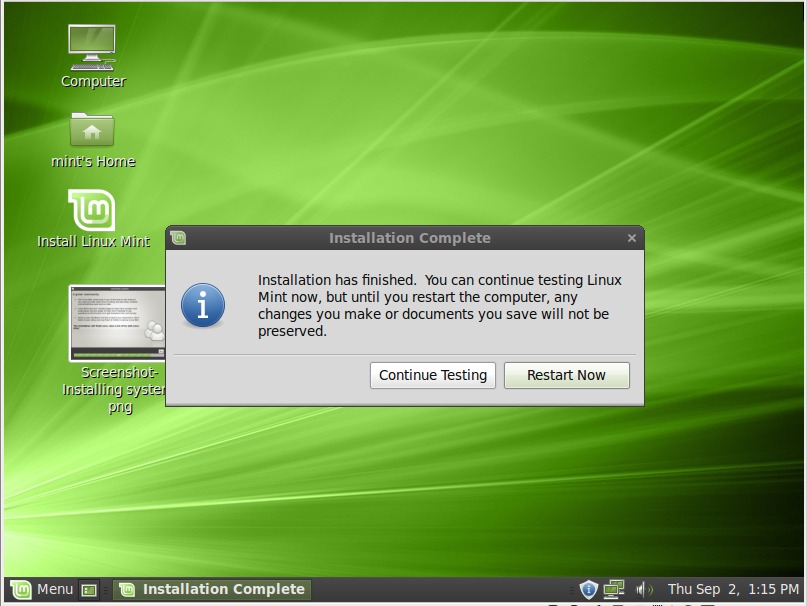Image resolution: width=807 pixels, height=606 pixels.
Task: Click Restart Now button
Action: pyautogui.click(x=566, y=375)
